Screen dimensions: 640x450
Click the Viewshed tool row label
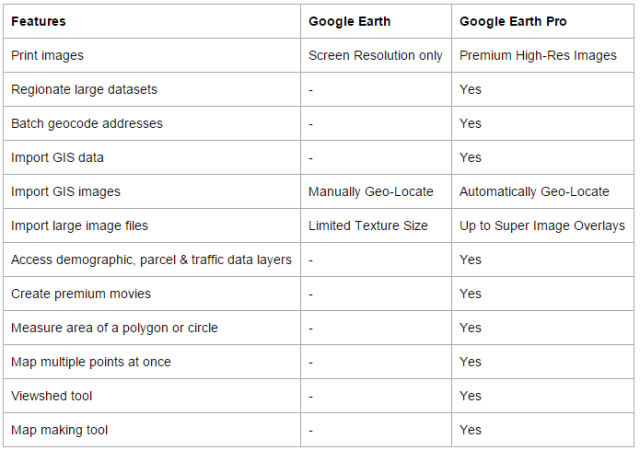(x=52, y=396)
